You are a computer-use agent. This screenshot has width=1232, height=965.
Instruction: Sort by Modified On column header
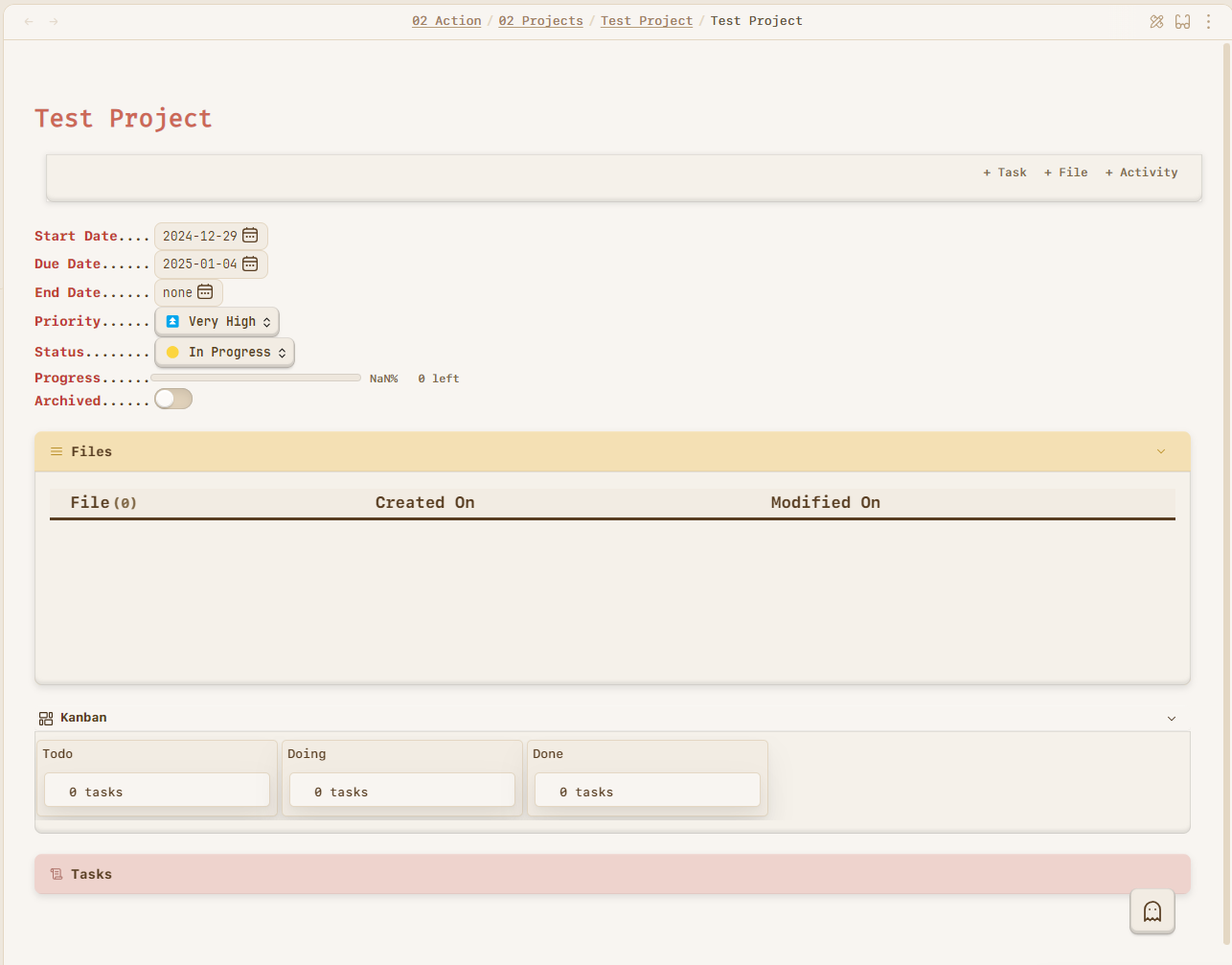(826, 502)
